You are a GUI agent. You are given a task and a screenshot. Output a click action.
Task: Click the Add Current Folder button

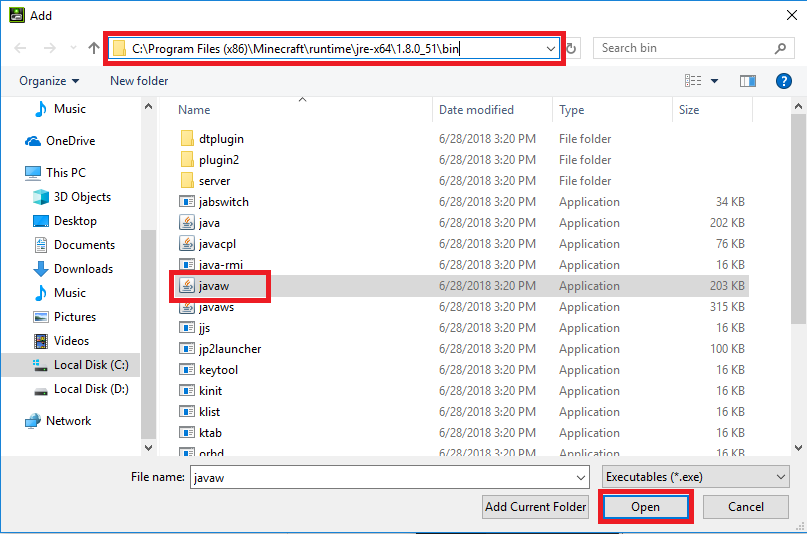(x=535, y=507)
